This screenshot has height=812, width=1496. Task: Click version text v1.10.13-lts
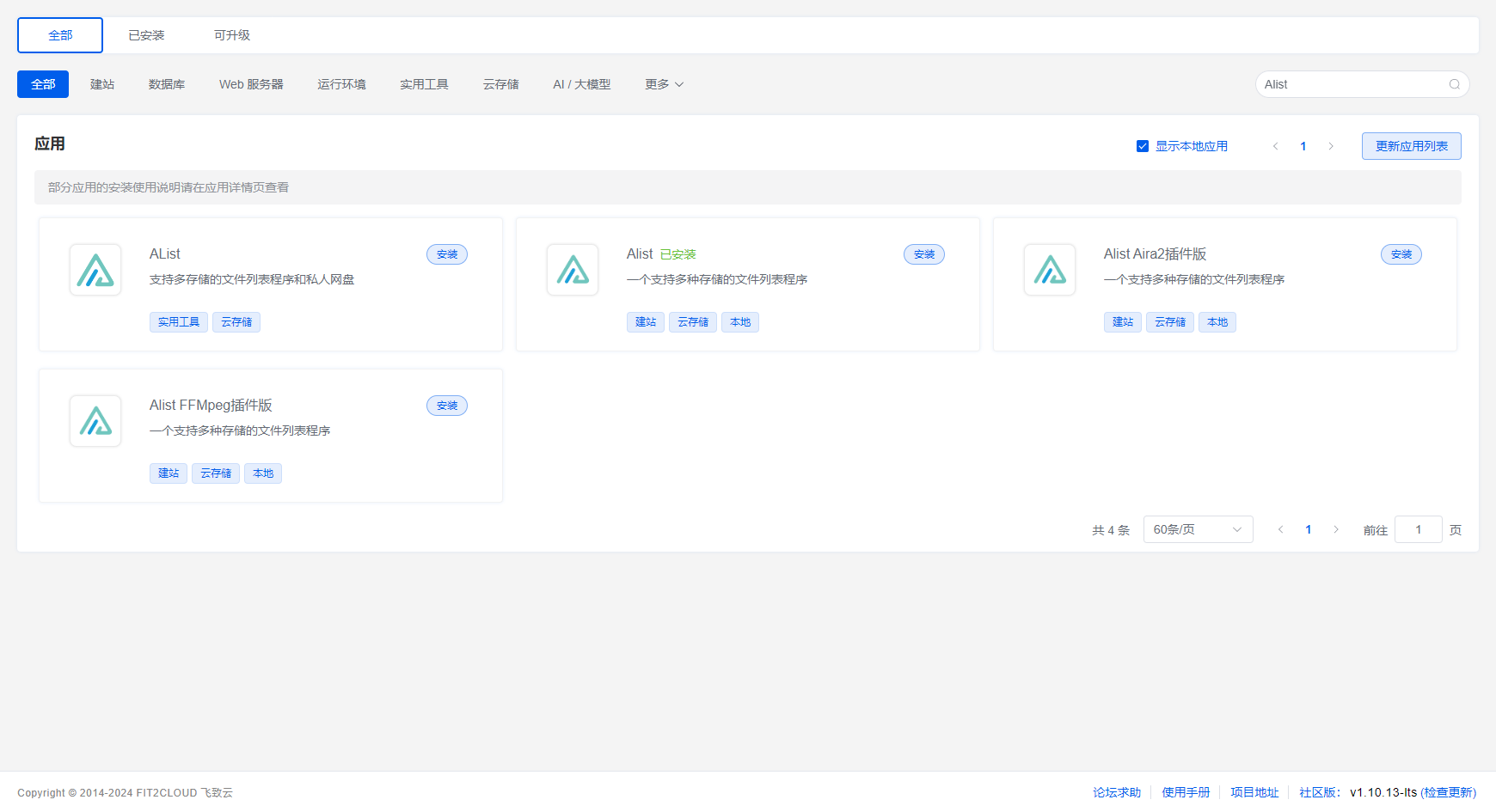click(1383, 792)
